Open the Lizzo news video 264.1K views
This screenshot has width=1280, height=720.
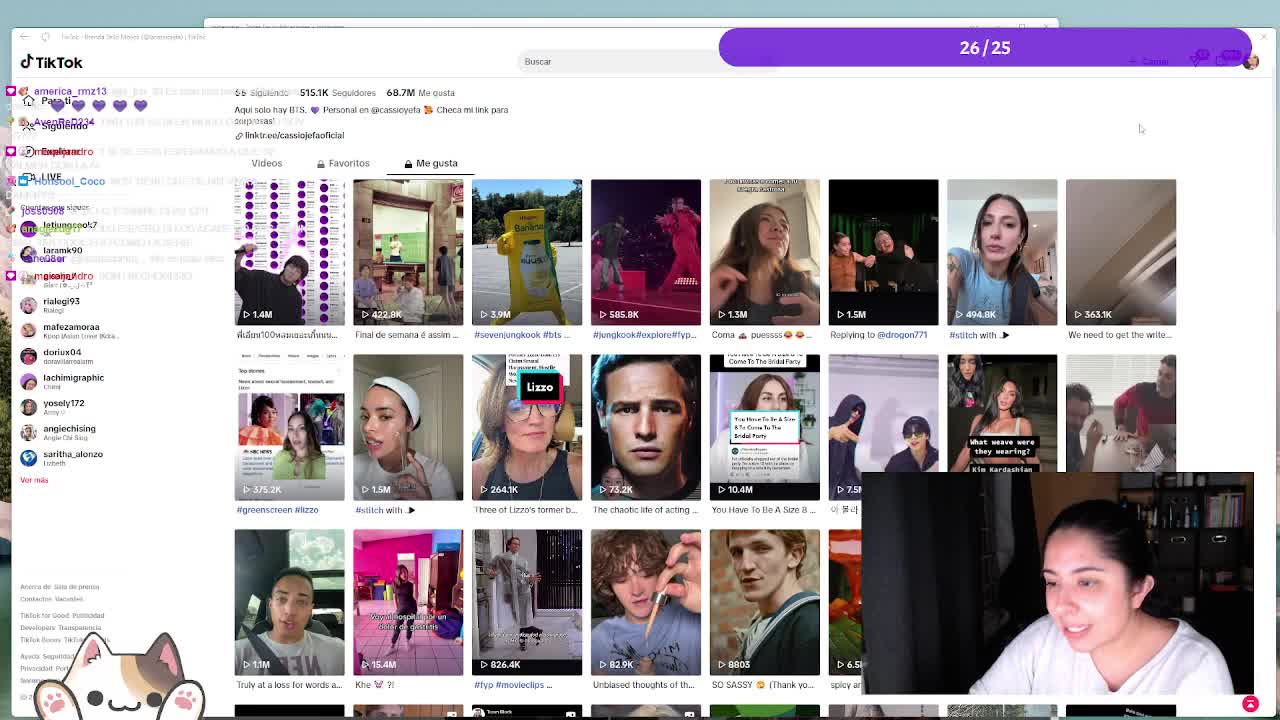tap(527, 427)
